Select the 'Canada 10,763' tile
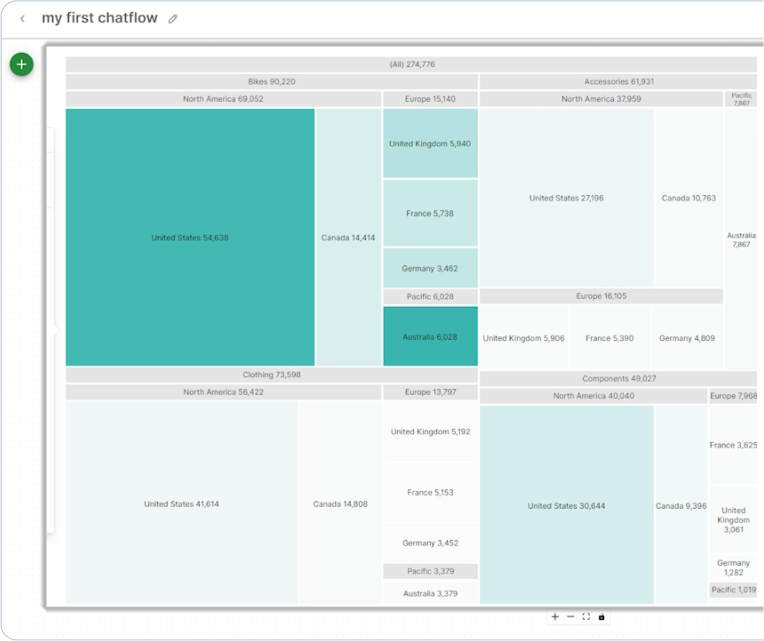This screenshot has height=641, width=764. 688,198
